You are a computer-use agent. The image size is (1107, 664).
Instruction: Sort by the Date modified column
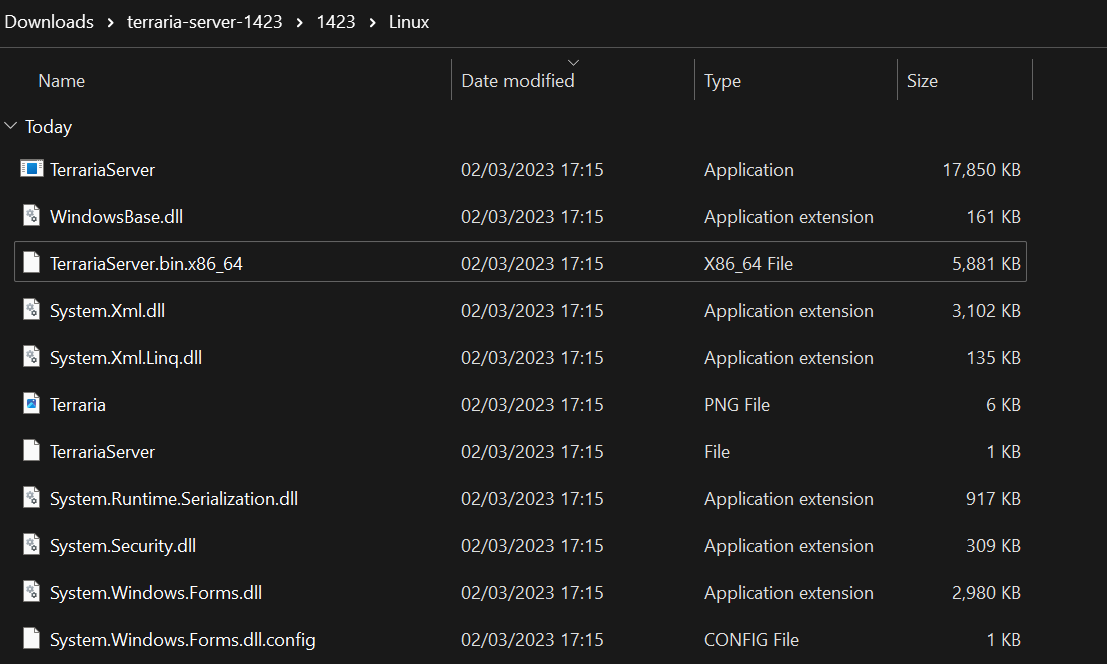(517, 81)
